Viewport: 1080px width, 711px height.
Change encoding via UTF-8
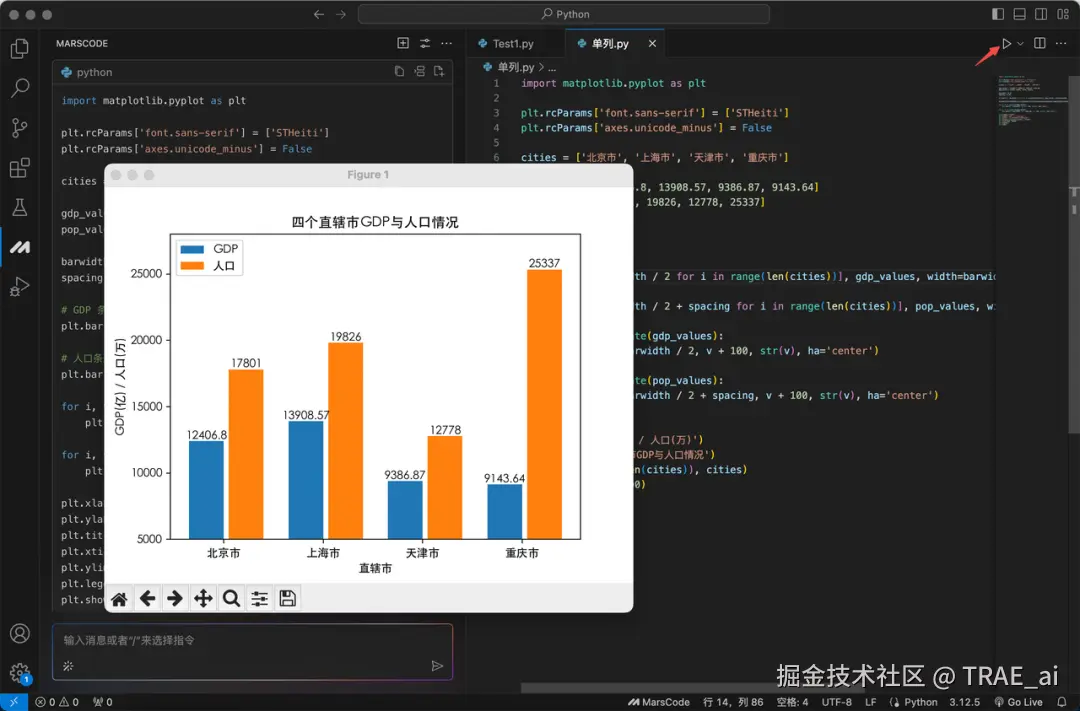[837, 702]
